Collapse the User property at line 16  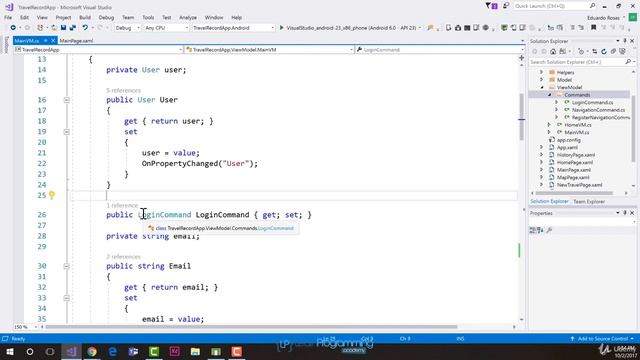[67, 100]
